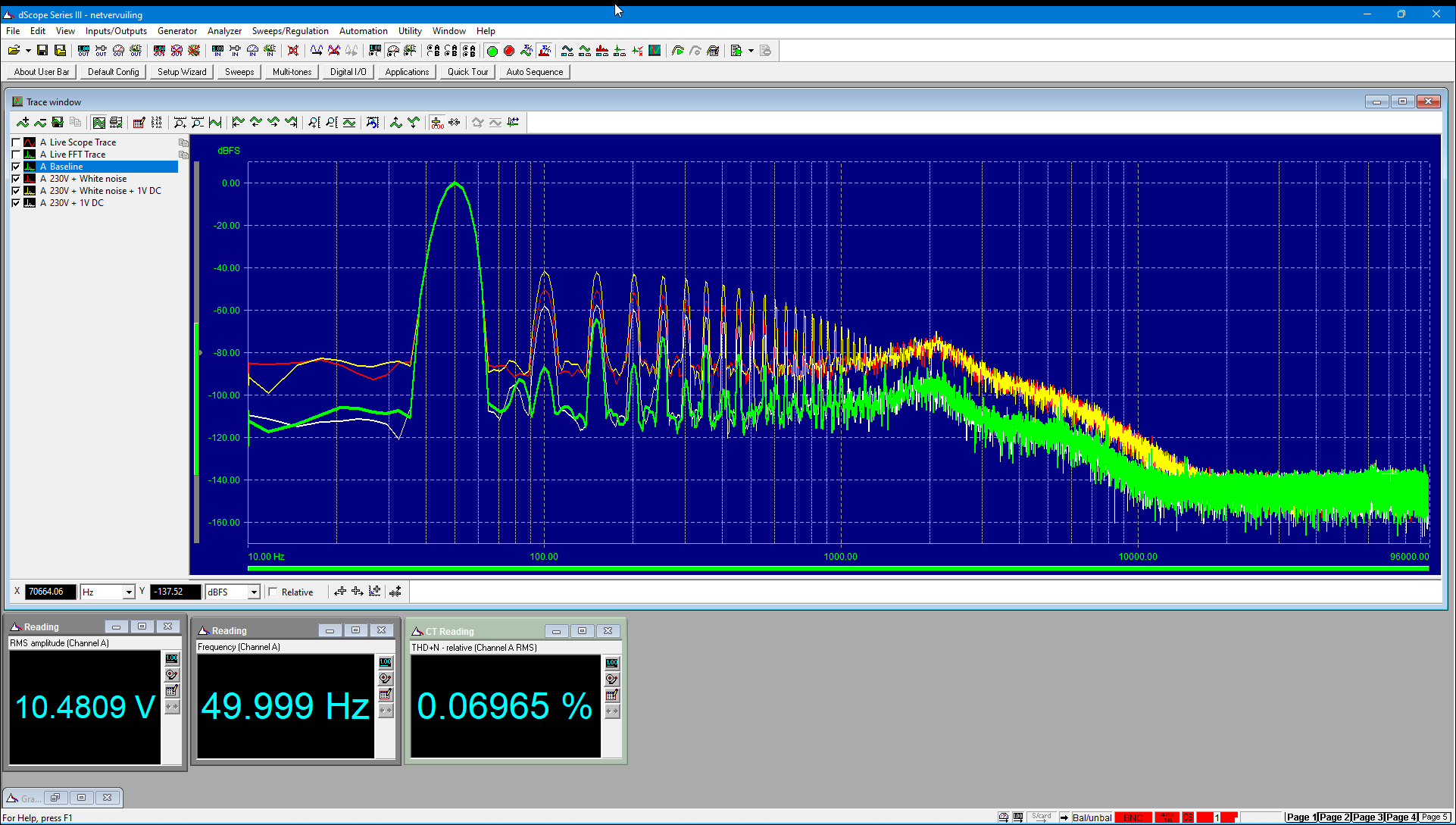Click the red BNC status indicator
Image resolution: width=1456 pixels, height=825 pixels.
point(1133,817)
